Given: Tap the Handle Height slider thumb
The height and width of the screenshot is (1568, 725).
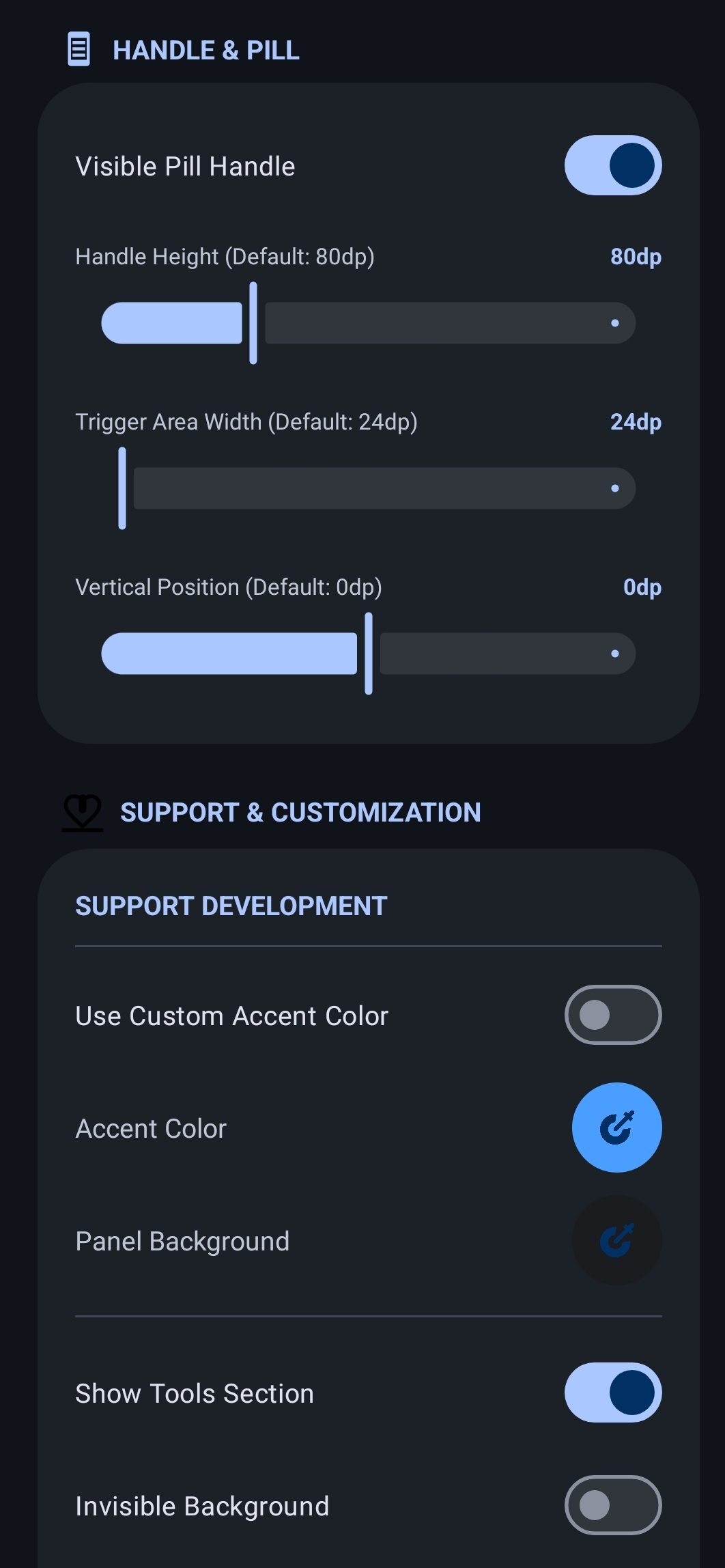Looking at the screenshot, I should pos(253,323).
